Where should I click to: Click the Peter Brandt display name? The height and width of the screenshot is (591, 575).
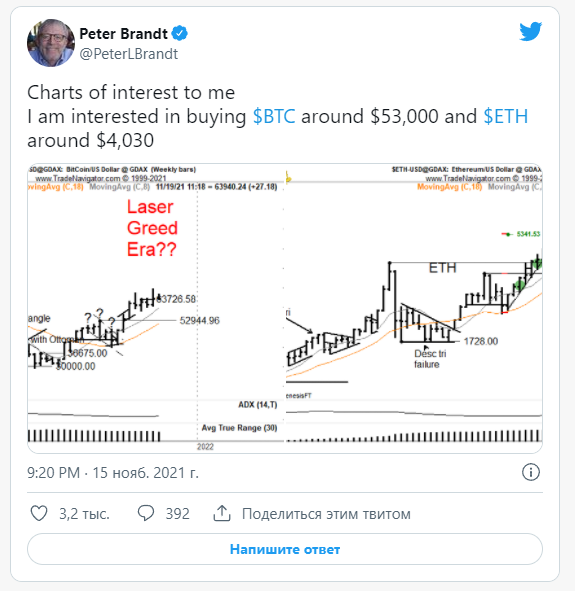tap(124, 34)
